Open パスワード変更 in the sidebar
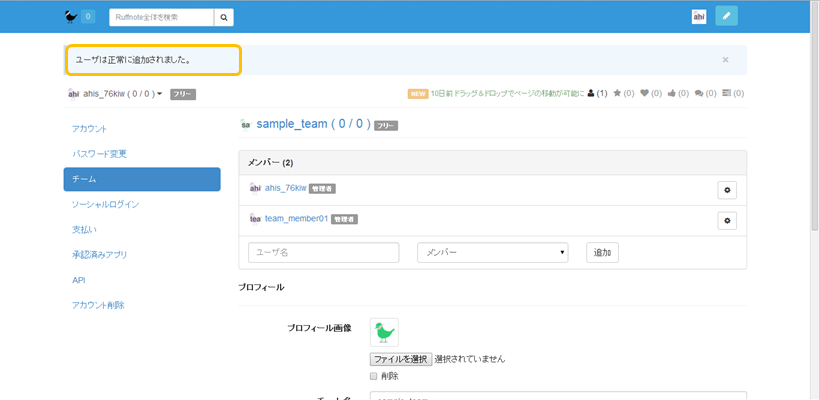819x400 pixels. point(100,154)
